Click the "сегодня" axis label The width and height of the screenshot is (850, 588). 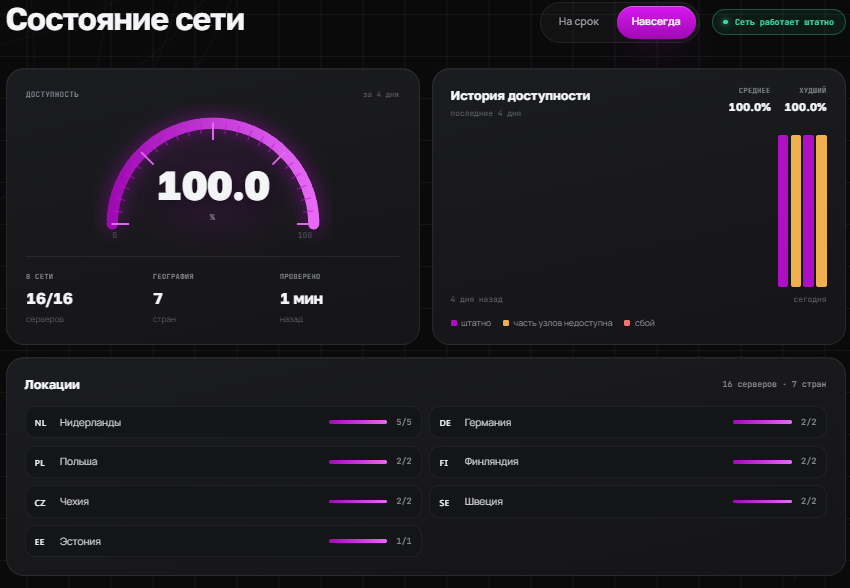click(810, 299)
